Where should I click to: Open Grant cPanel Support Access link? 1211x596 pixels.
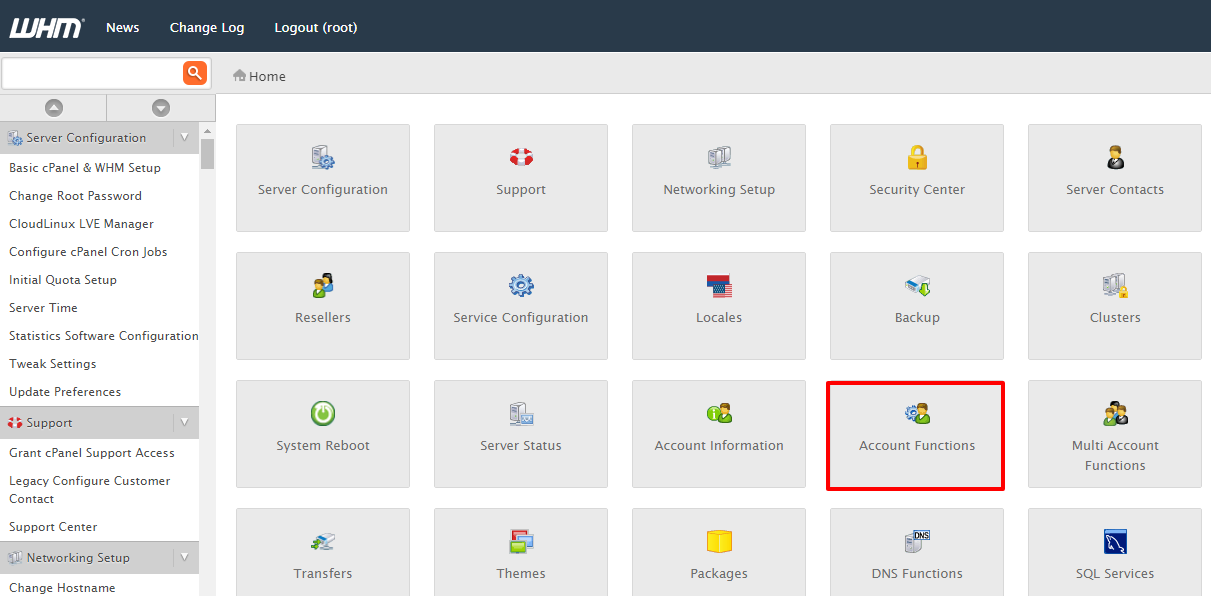[x=92, y=453]
